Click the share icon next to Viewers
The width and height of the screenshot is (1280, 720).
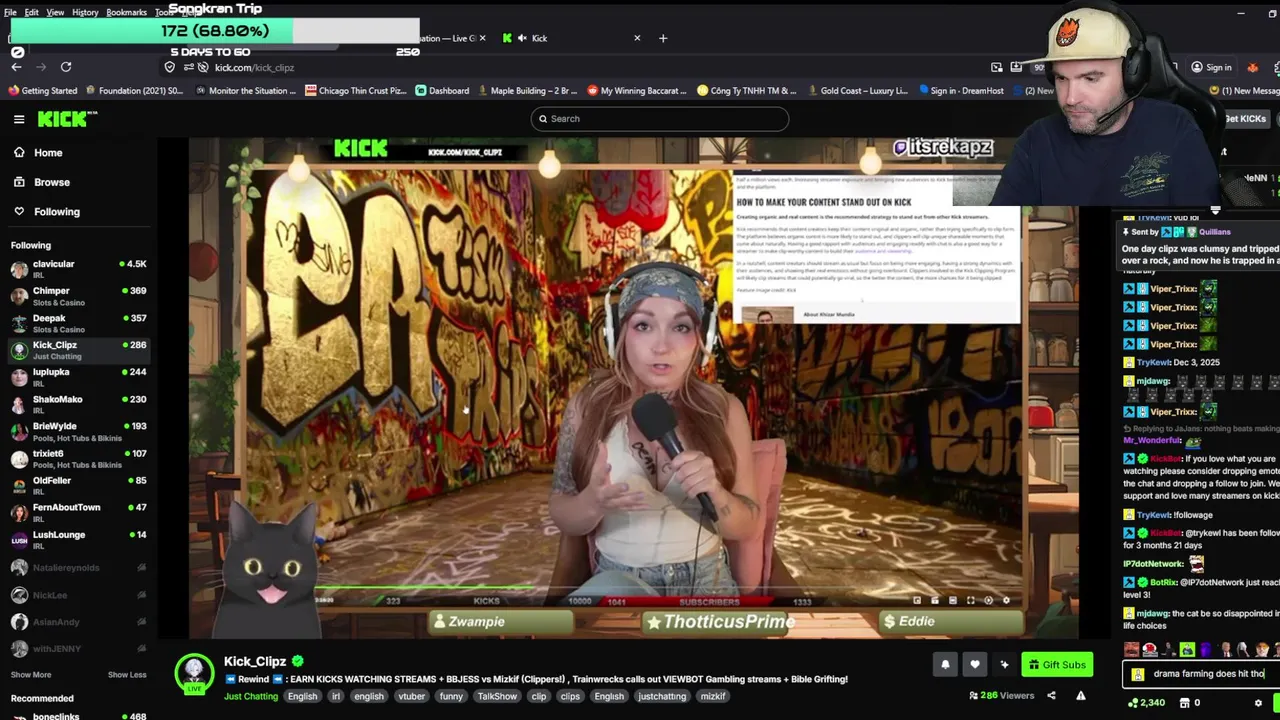1051,696
